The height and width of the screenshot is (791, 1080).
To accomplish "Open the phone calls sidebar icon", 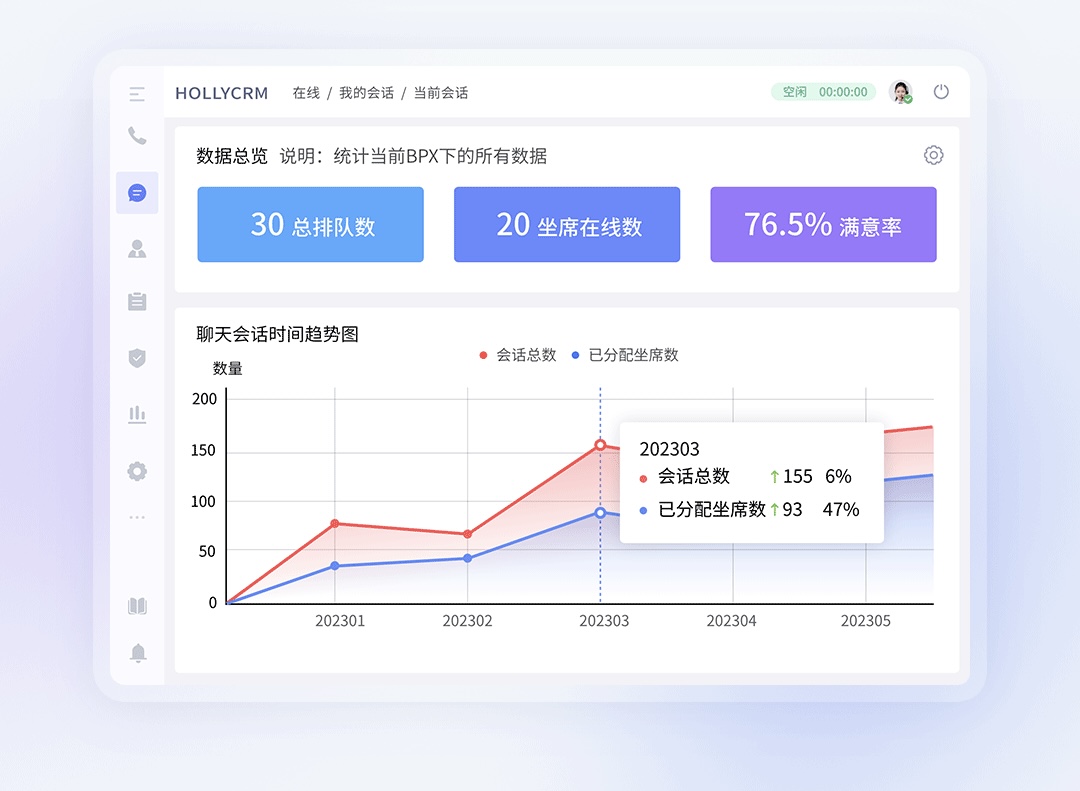I will point(137,136).
